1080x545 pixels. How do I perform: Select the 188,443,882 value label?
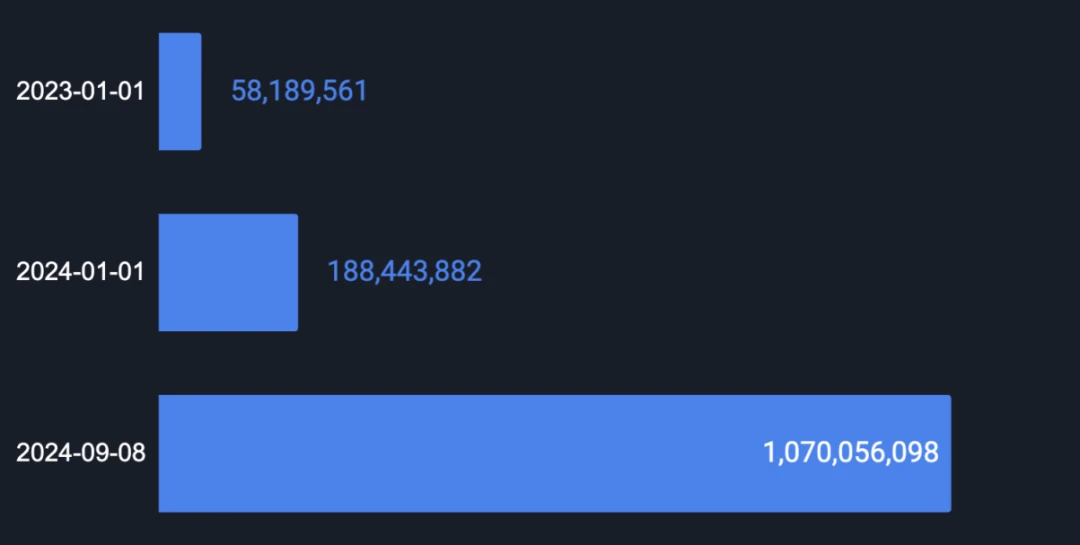coord(404,272)
